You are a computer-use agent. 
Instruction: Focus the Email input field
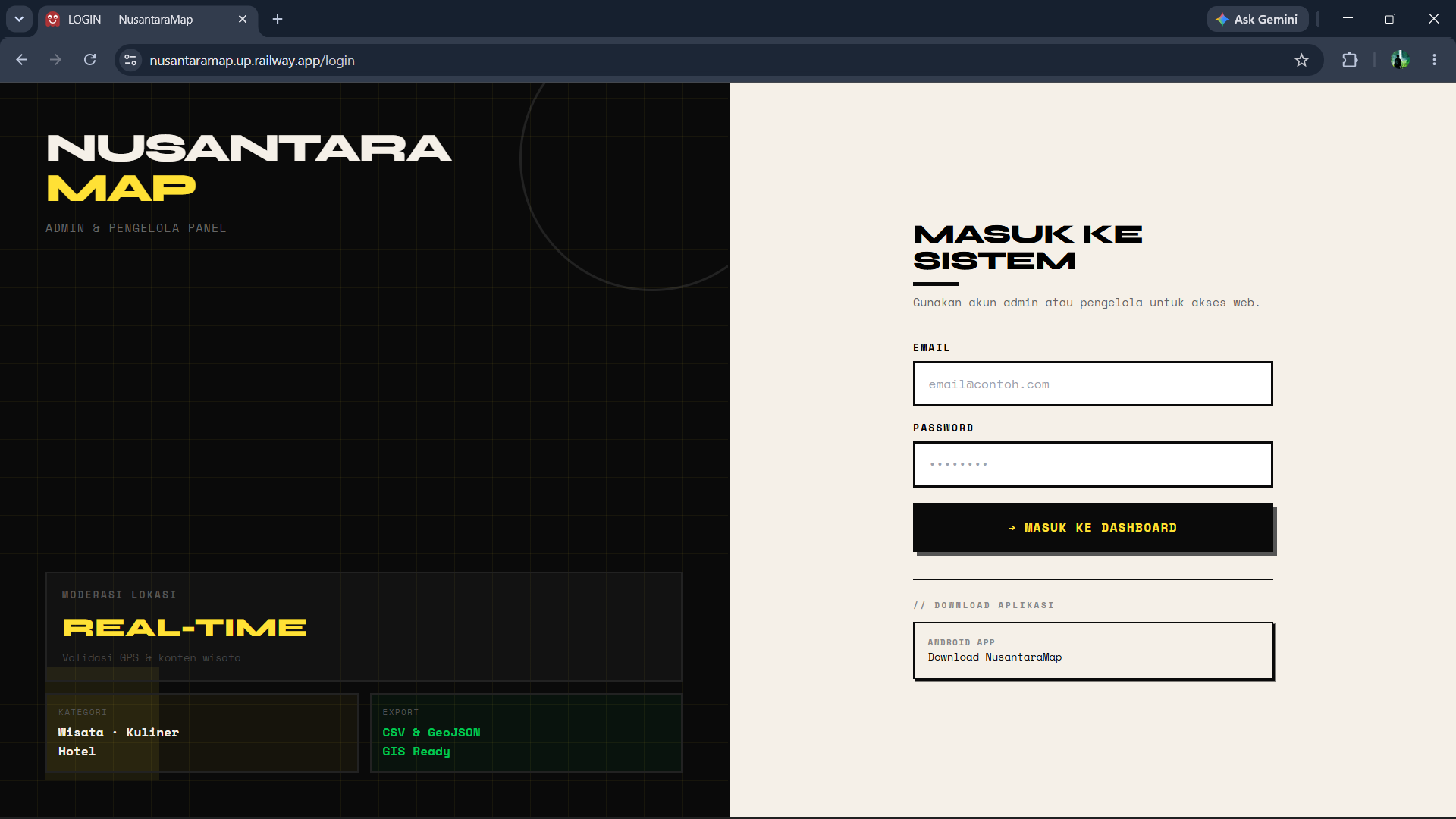pos(1093,384)
